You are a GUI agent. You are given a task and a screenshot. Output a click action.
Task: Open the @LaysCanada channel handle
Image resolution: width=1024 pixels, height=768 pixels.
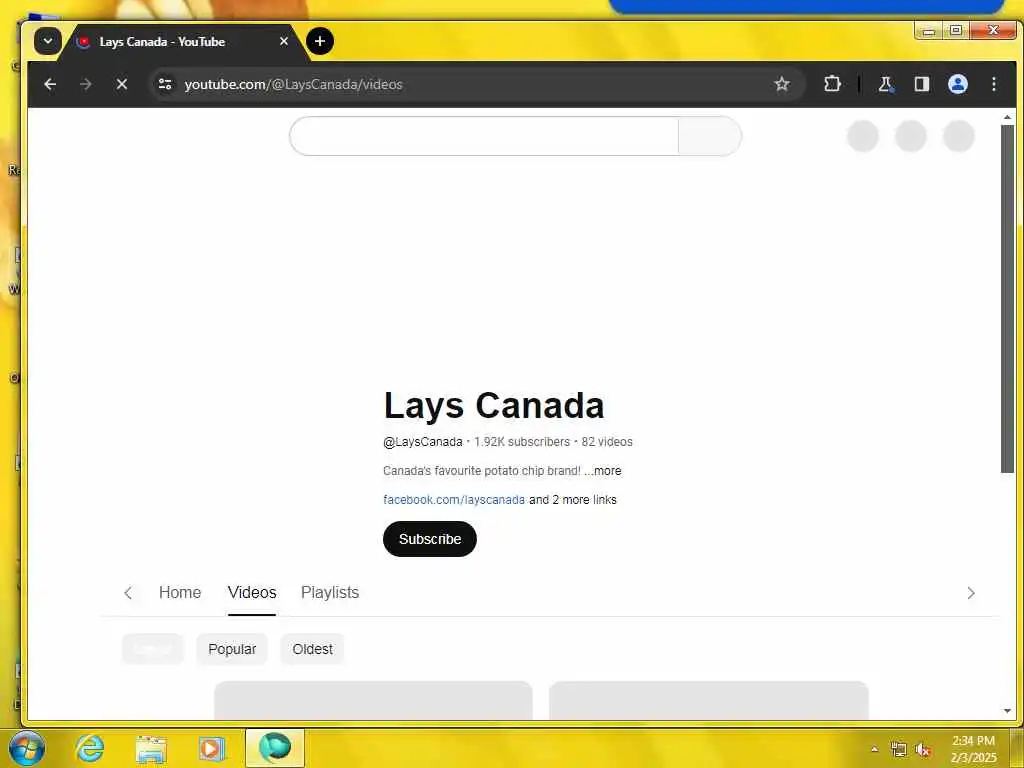click(x=423, y=442)
